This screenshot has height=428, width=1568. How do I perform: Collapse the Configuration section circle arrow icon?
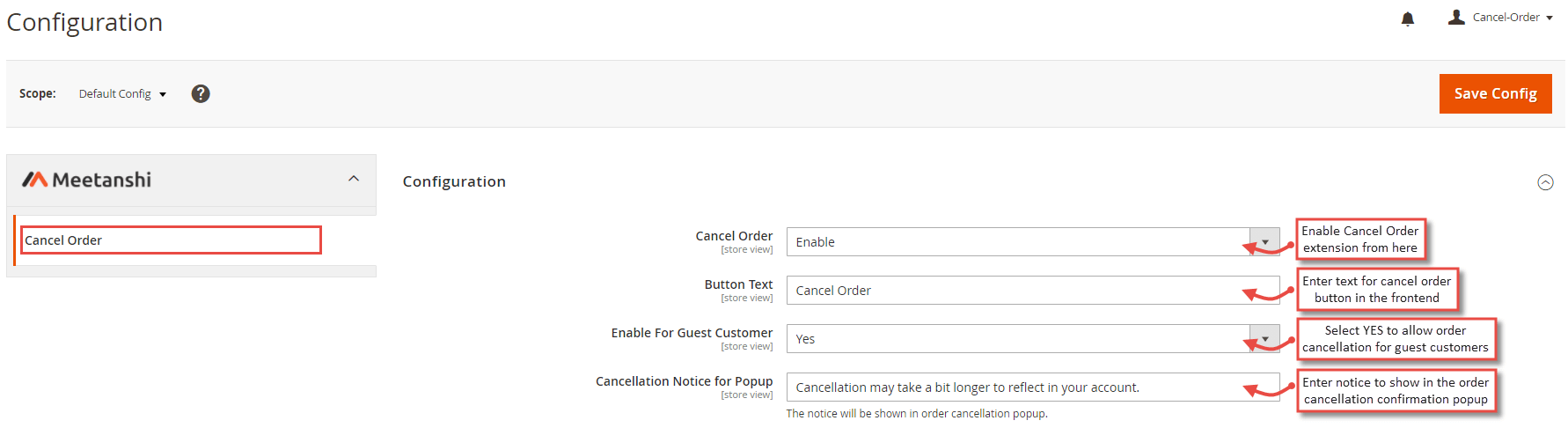[x=1545, y=182]
